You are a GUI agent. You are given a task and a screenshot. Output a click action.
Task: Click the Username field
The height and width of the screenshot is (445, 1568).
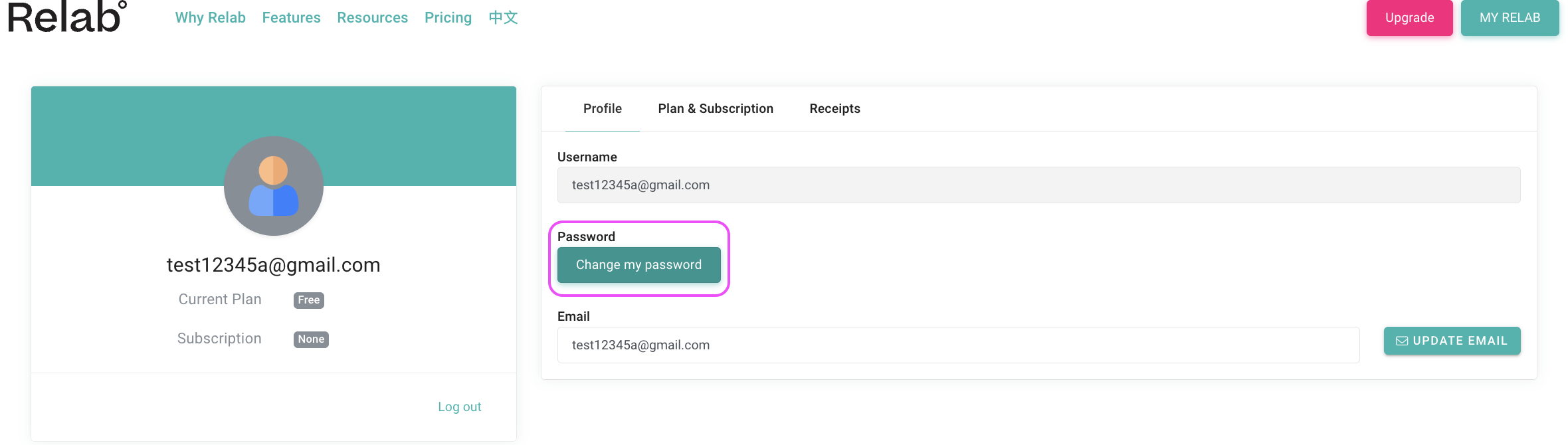pyautogui.click(x=1039, y=185)
